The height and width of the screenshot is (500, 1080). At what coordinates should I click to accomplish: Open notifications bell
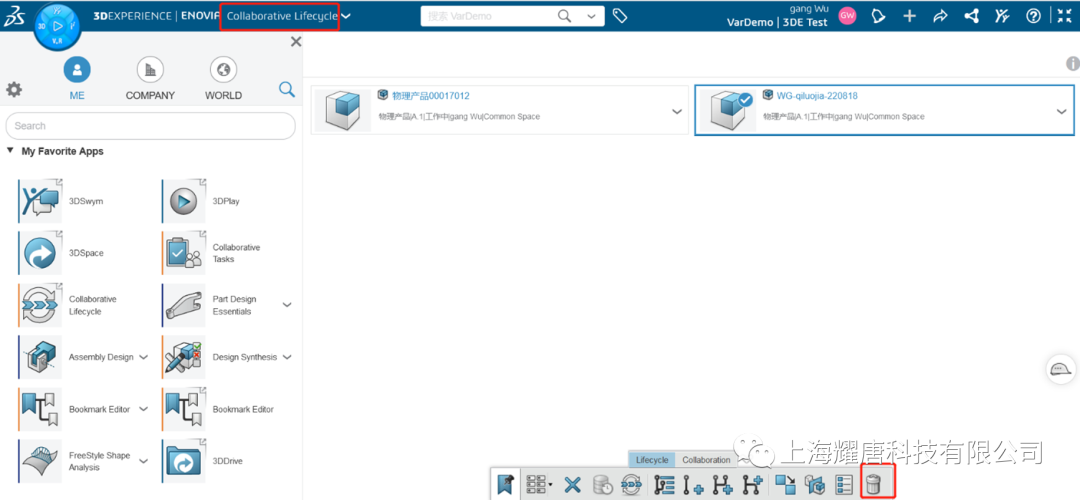coord(878,16)
